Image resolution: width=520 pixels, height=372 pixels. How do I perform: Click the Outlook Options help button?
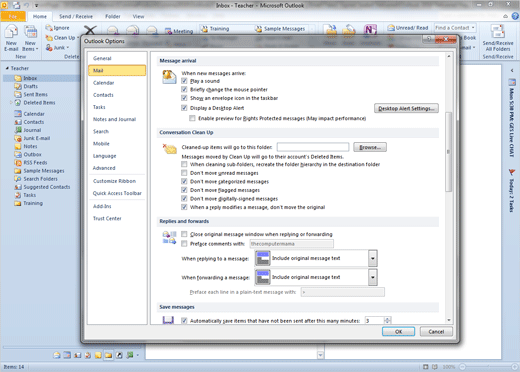429,39
